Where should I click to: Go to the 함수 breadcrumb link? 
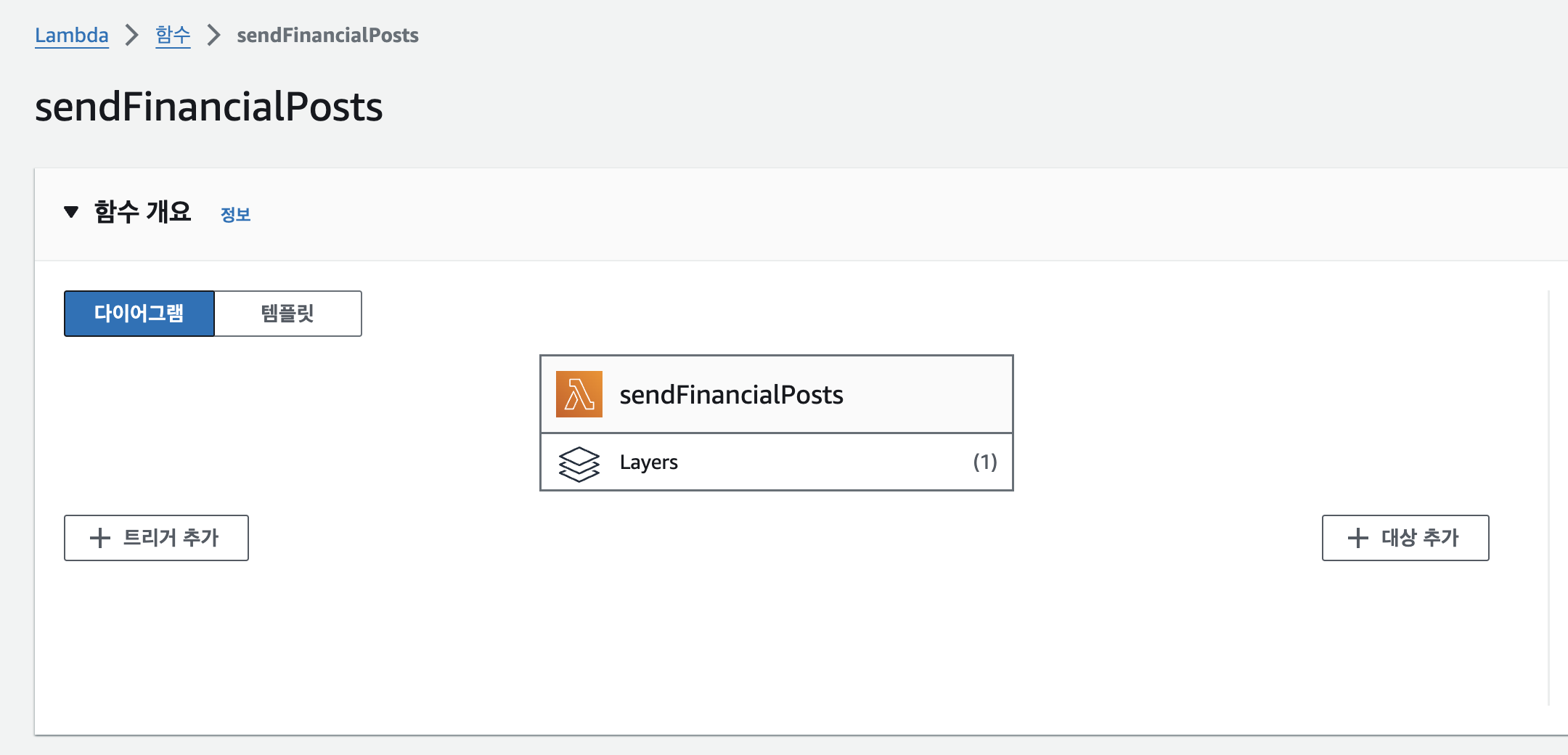pos(173,35)
